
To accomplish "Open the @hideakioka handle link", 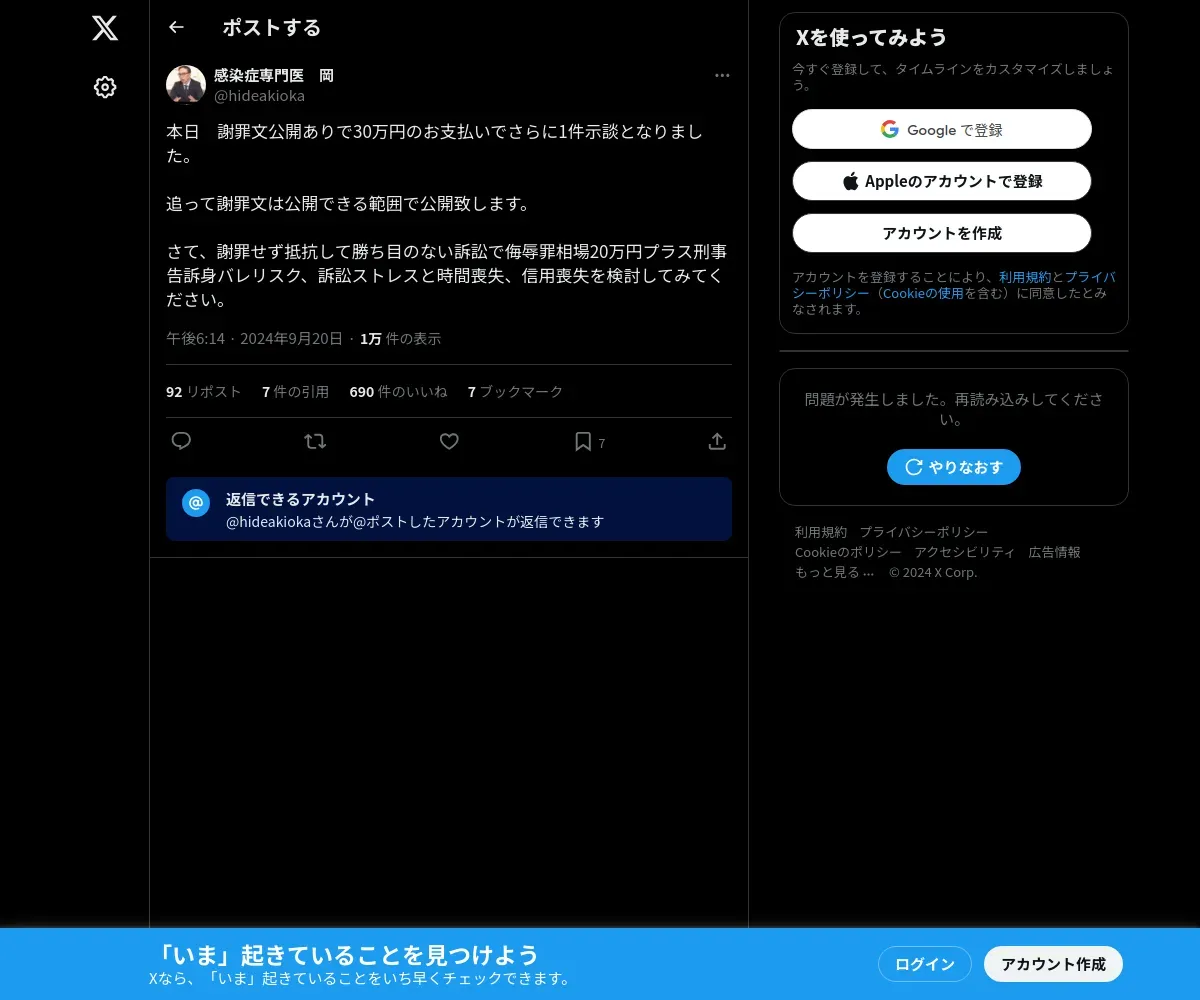I will tap(260, 96).
